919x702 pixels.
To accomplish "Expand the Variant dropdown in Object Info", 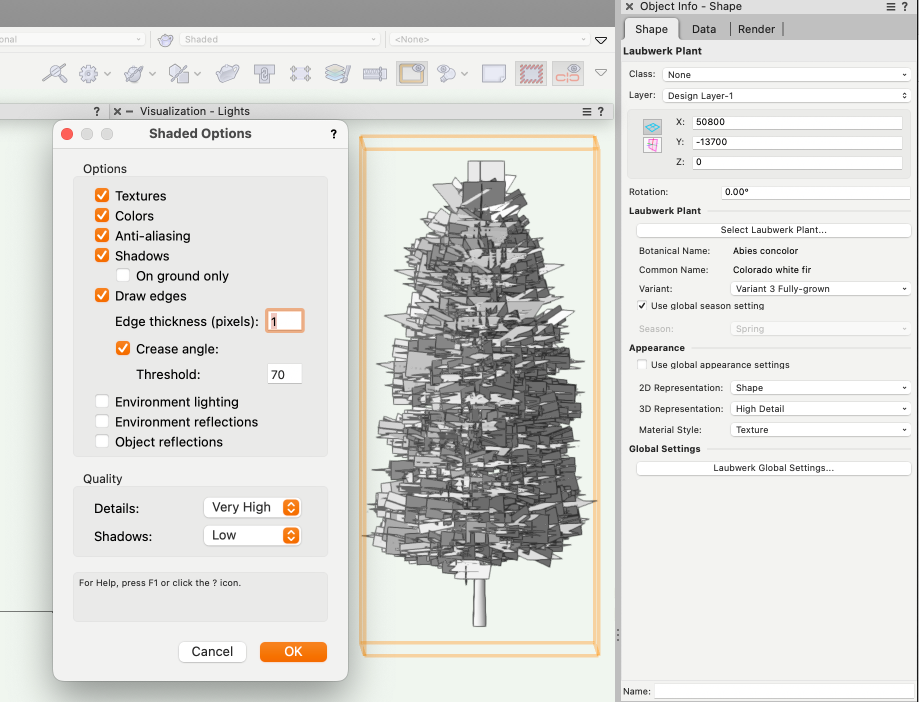I will click(x=820, y=289).
